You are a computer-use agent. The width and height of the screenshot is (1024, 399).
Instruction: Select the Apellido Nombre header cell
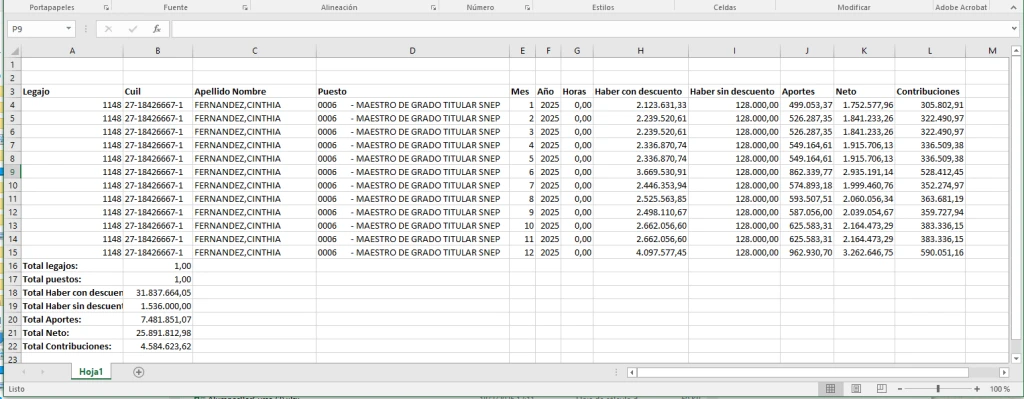pyautogui.click(x=255, y=91)
